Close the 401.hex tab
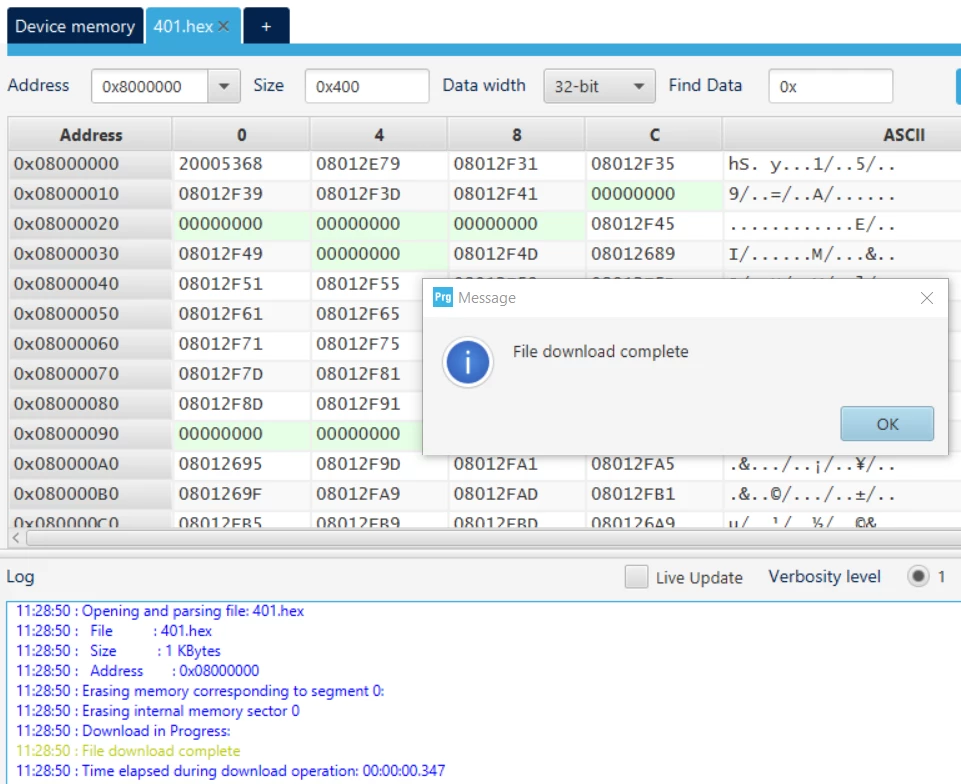 (x=224, y=26)
